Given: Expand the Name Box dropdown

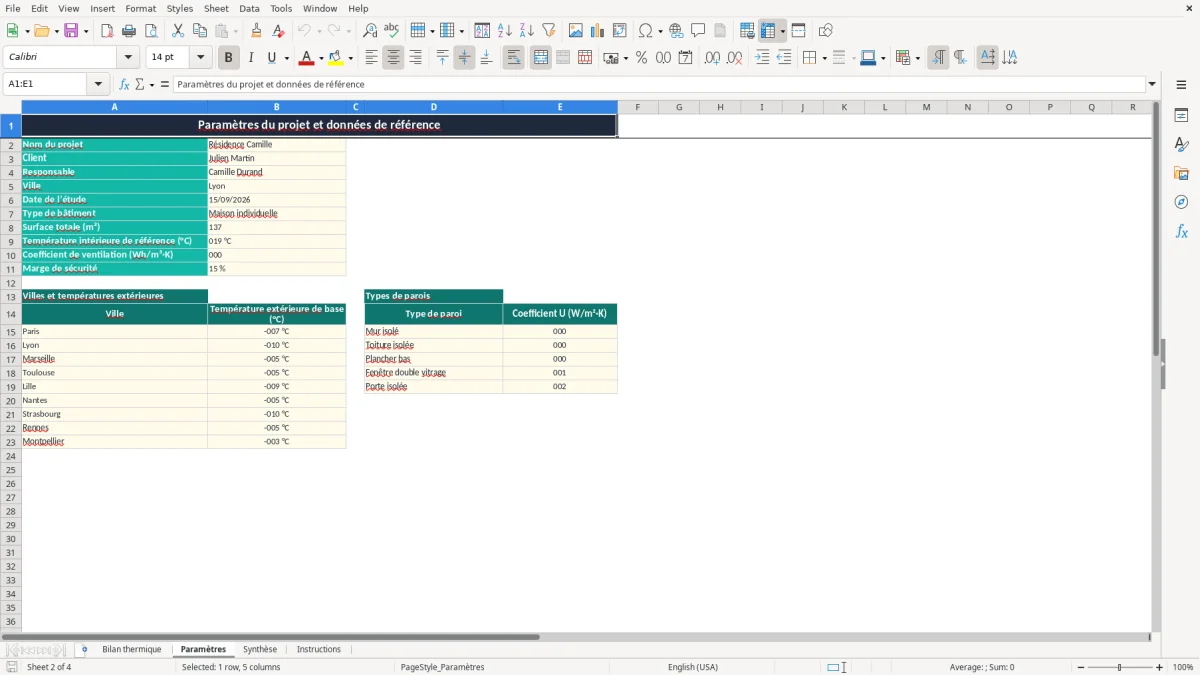Looking at the screenshot, I should [98, 84].
